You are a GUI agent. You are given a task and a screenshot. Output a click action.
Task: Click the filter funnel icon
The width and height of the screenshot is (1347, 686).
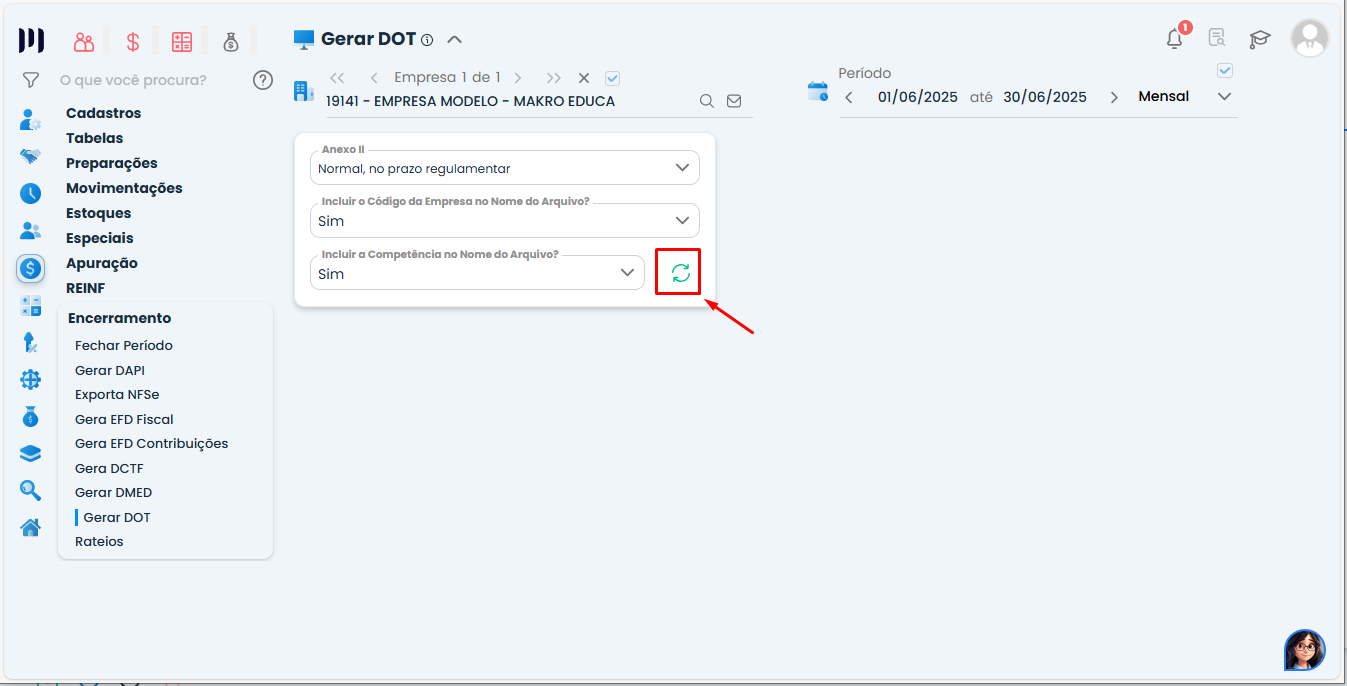(31, 80)
